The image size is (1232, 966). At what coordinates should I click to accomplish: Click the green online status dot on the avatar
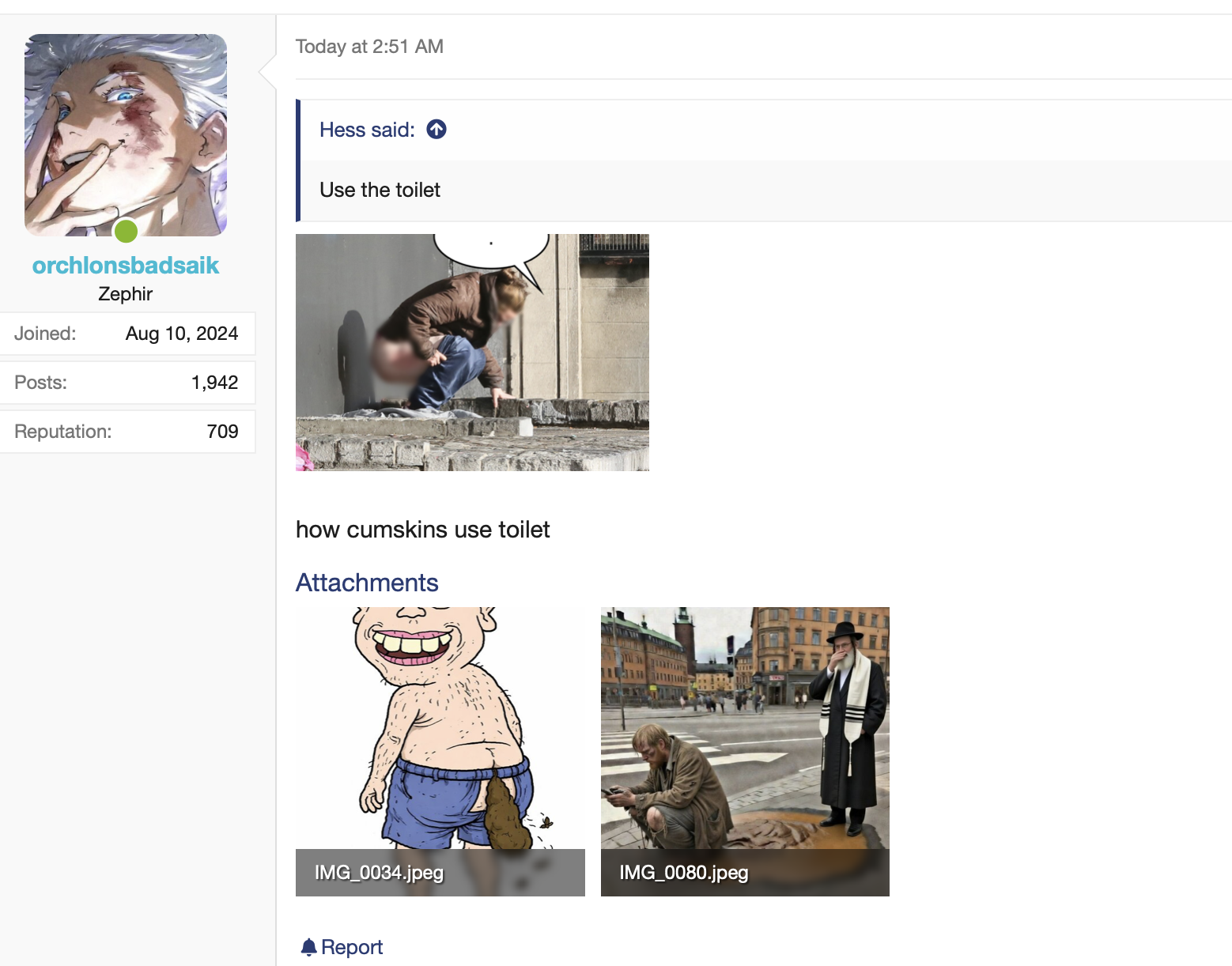[126, 231]
